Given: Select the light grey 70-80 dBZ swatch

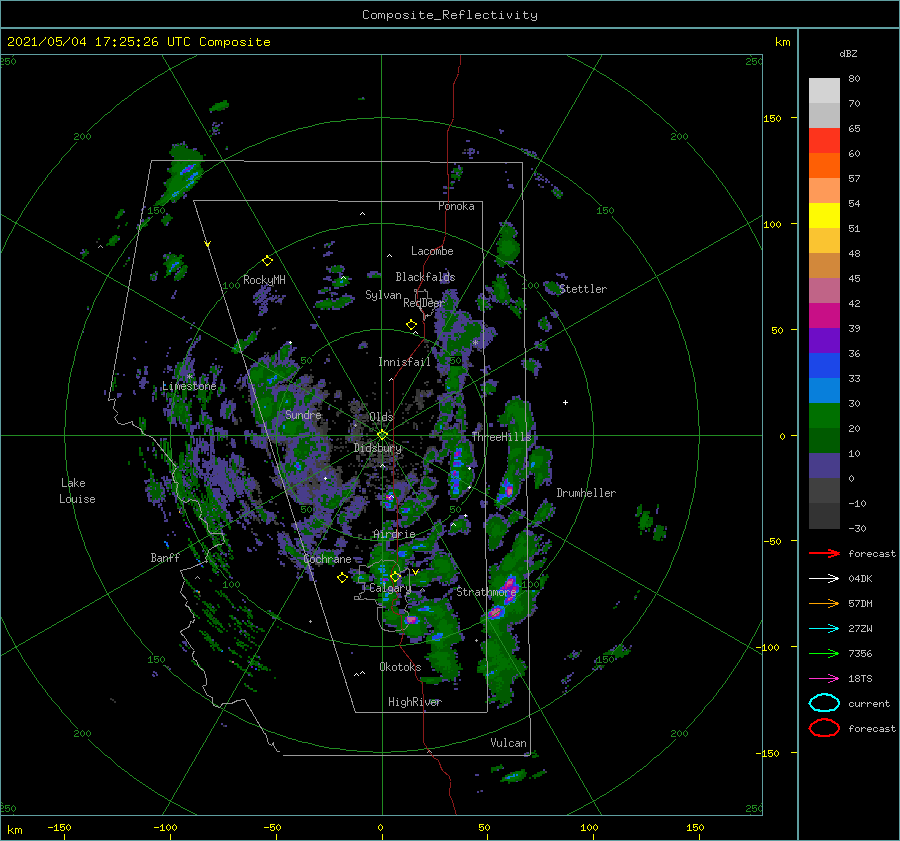Looking at the screenshot, I should pyautogui.click(x=824, y=91).
